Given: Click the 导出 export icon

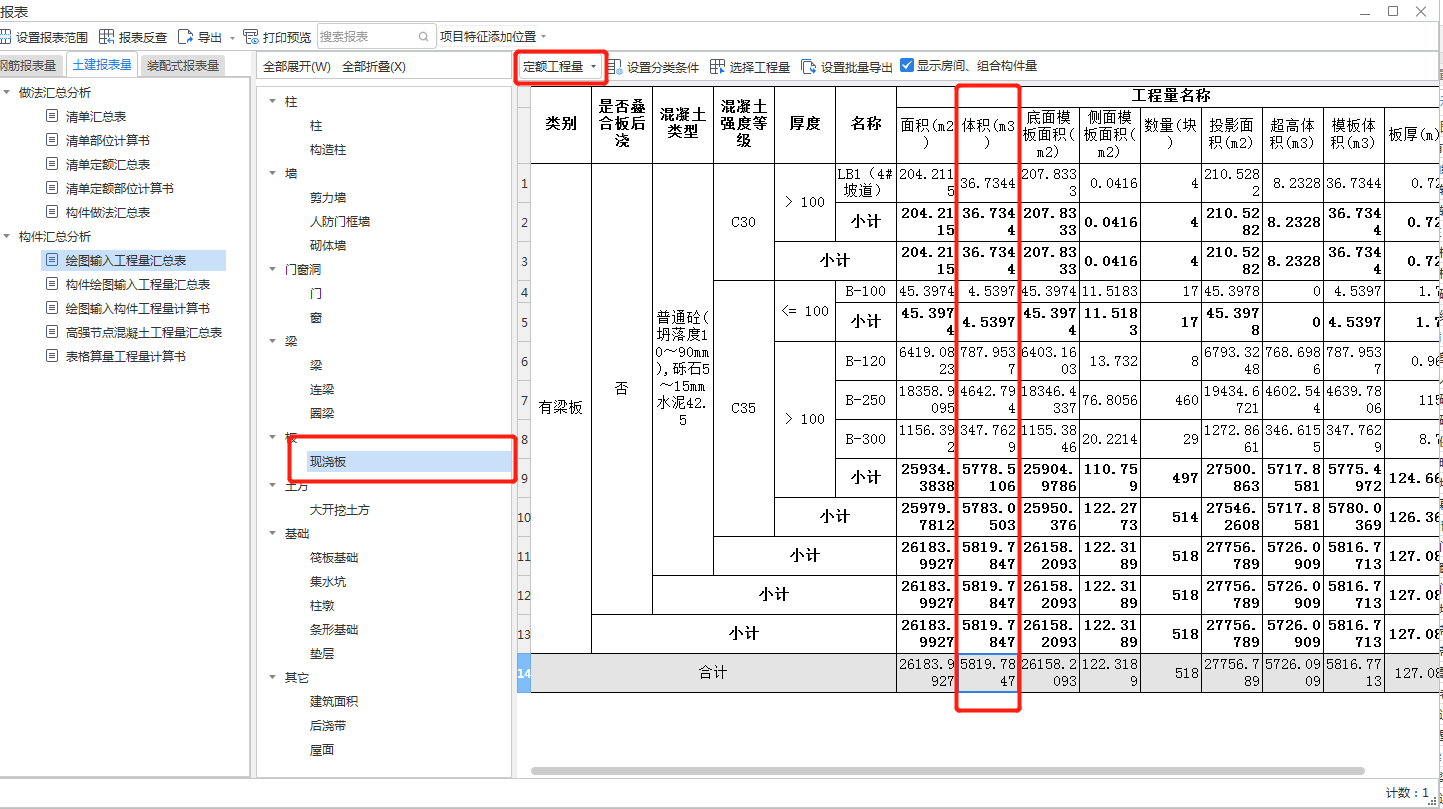Looking at the screenshot, I should pyautogui.click(x=185, y=37).
